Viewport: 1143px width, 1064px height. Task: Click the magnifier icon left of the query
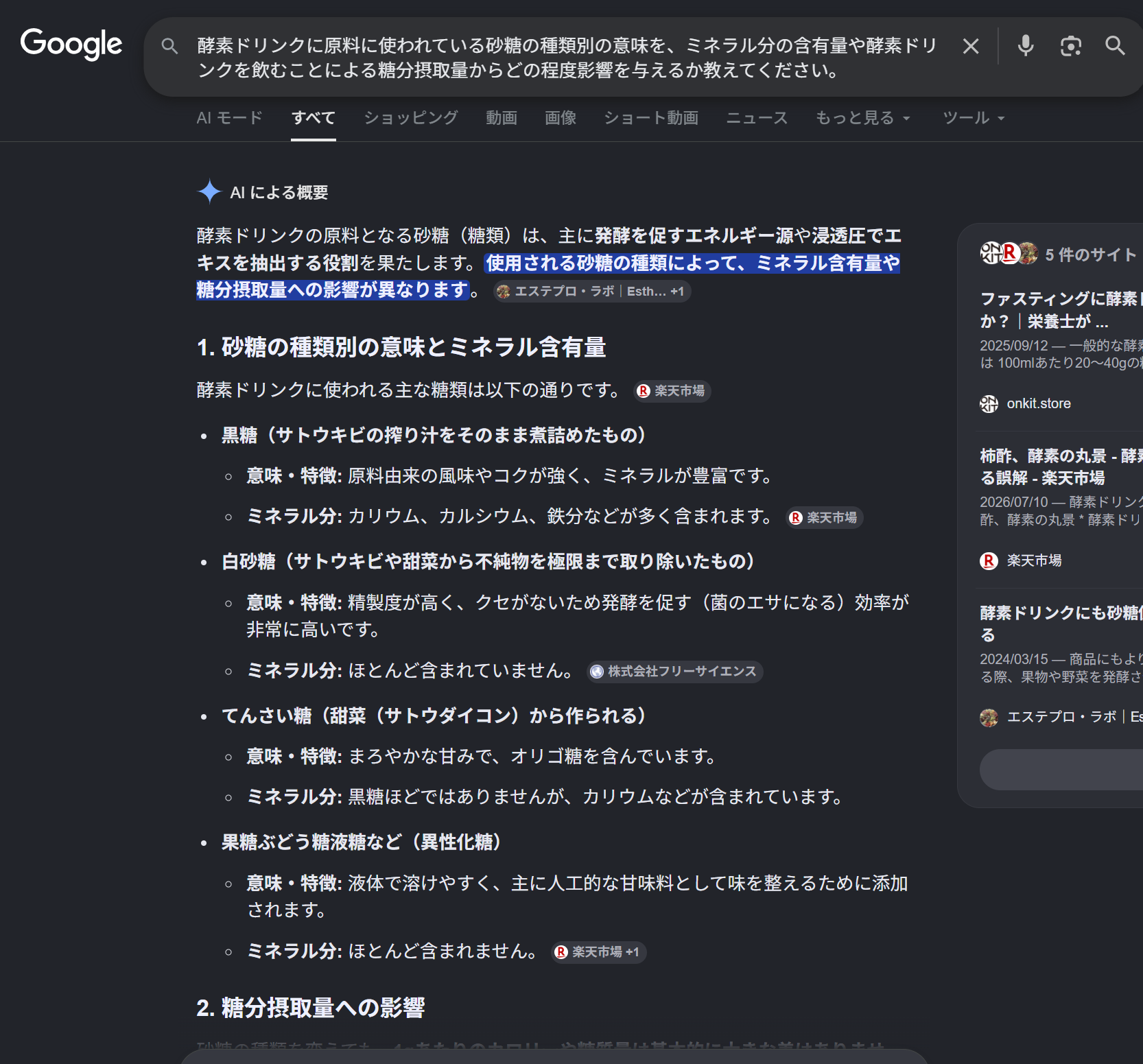(x=169, y=46)
